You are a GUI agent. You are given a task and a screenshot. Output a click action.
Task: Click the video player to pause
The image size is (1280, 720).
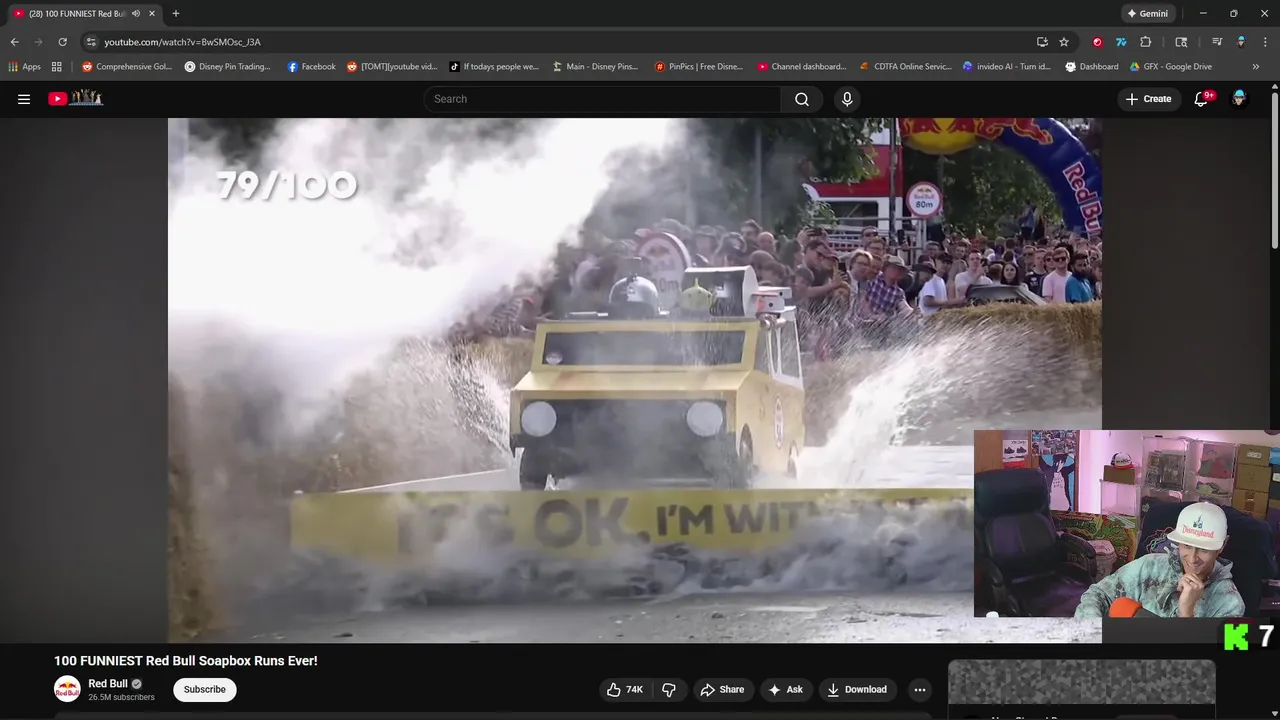[x=634, y=380]
